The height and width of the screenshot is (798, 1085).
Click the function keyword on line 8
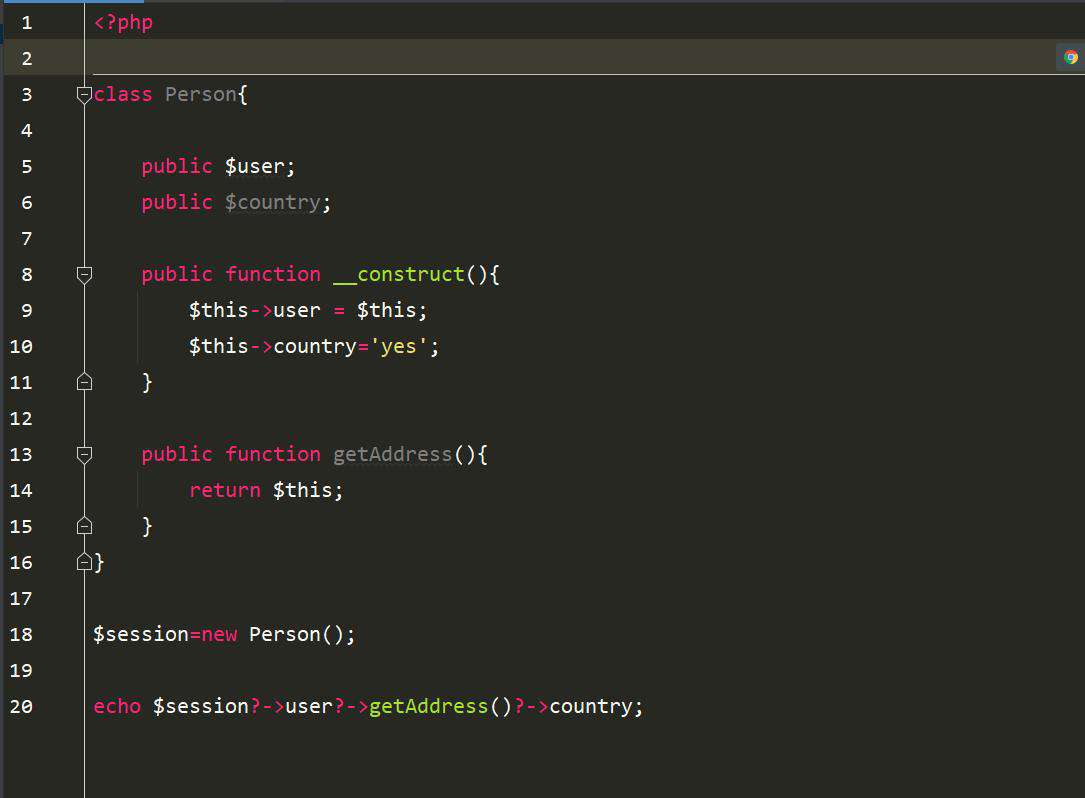[273, 274]
